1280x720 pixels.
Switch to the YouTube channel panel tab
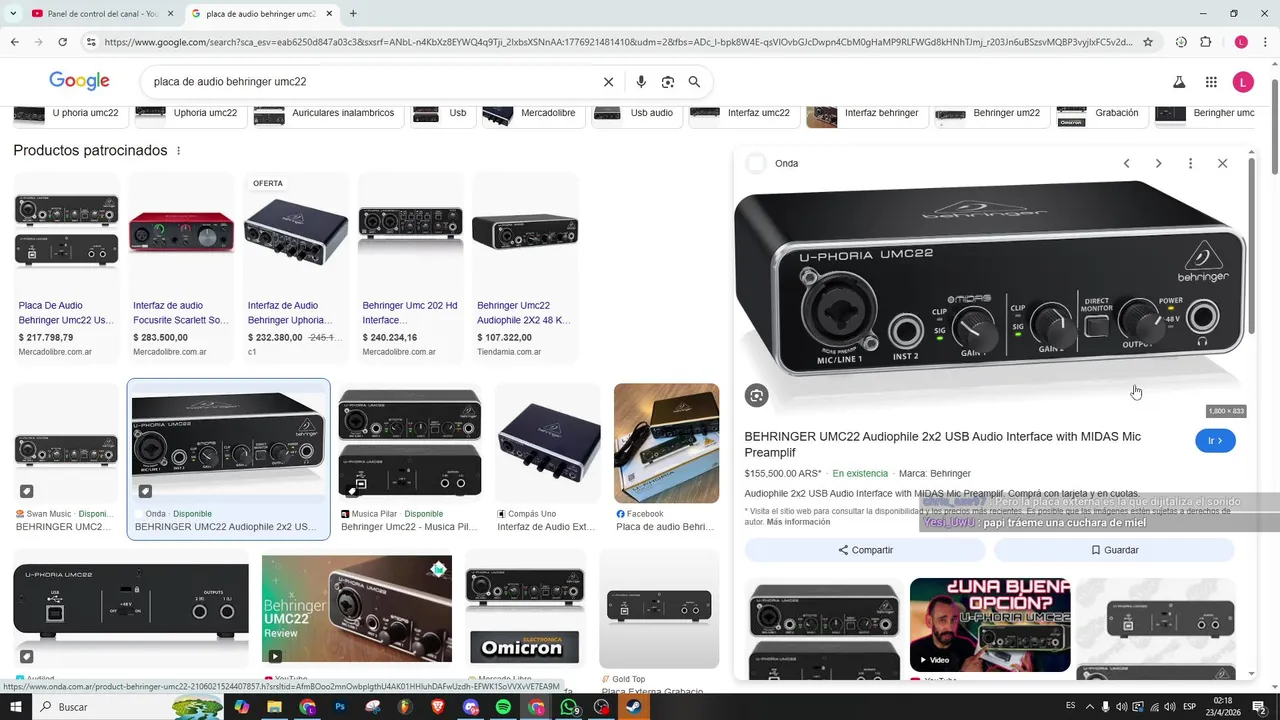(100, 14)
